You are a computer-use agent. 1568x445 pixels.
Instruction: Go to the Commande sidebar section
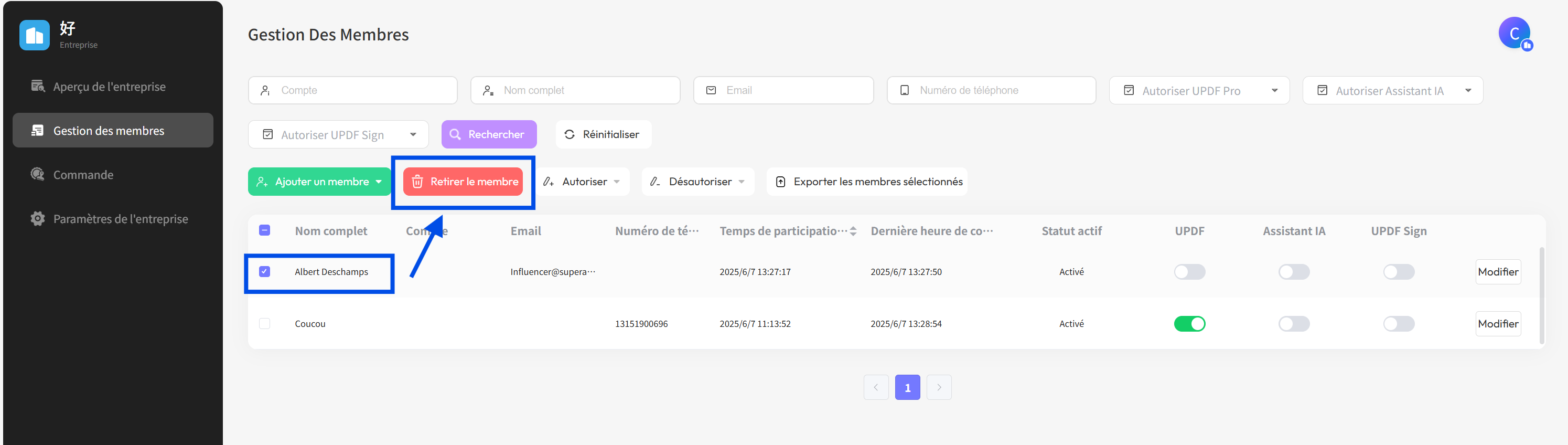[113, 175]
